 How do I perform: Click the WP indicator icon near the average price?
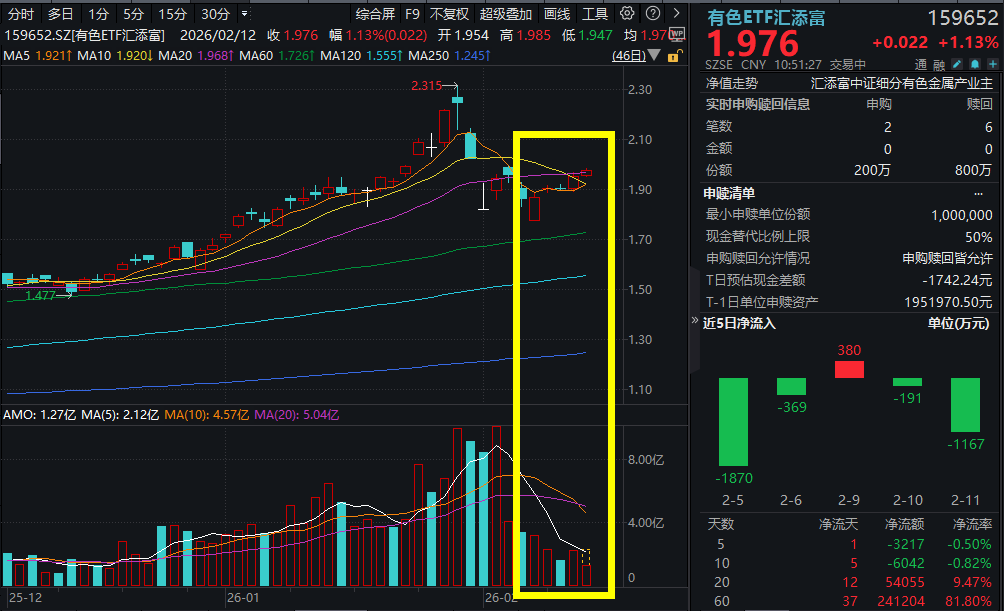pyautogui.click(x=676, y=33)
